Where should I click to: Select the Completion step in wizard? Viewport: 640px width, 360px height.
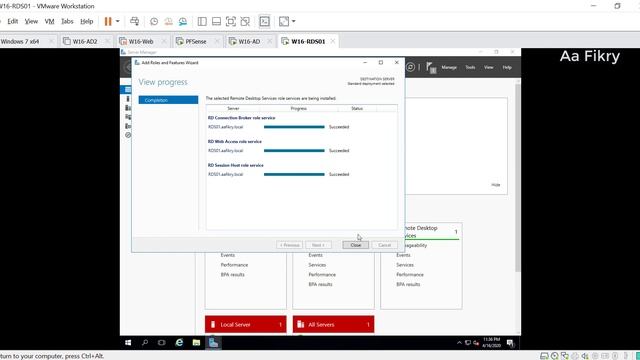tap(168, 100)
